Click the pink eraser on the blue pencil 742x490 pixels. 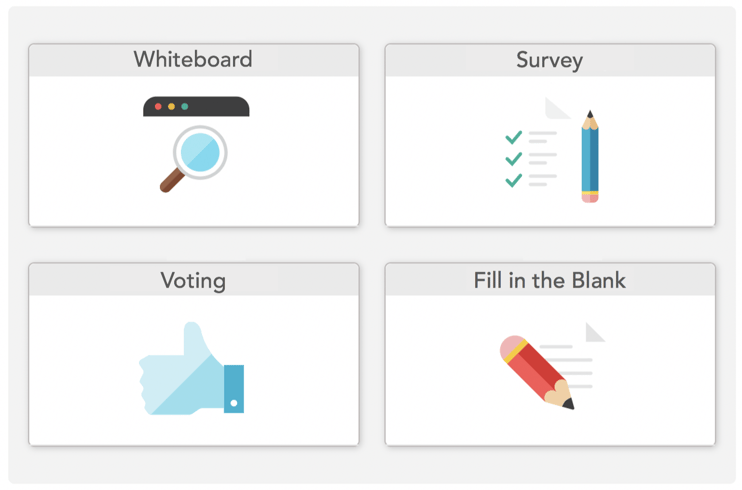click(590, 198)
